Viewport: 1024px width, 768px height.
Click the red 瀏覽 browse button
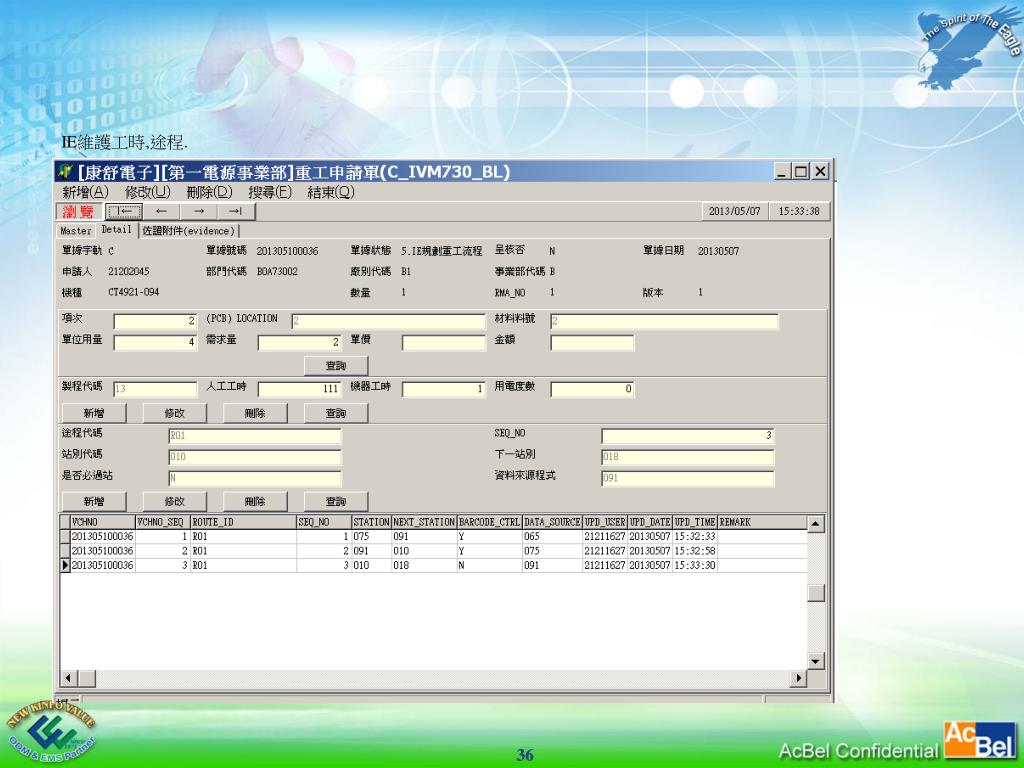(x=78, y=212)
